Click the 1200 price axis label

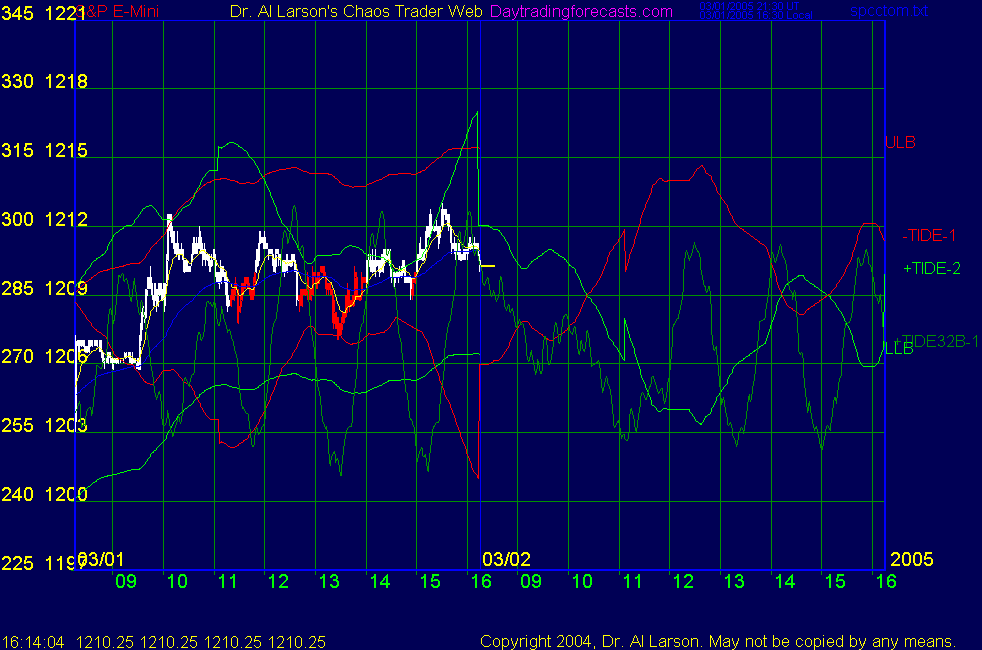point(66,494)
